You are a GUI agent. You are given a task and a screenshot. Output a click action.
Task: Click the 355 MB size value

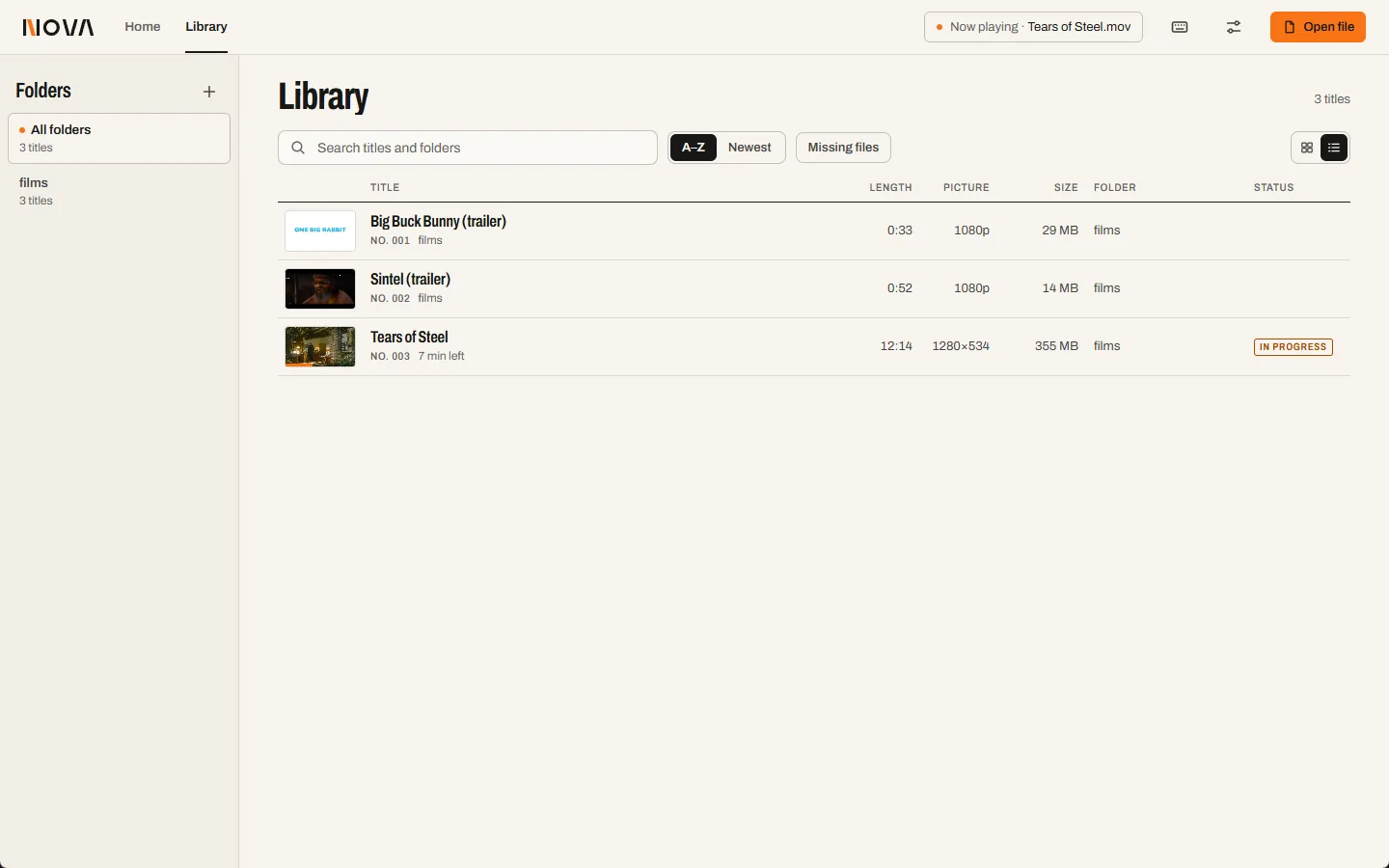point(1056,346)
